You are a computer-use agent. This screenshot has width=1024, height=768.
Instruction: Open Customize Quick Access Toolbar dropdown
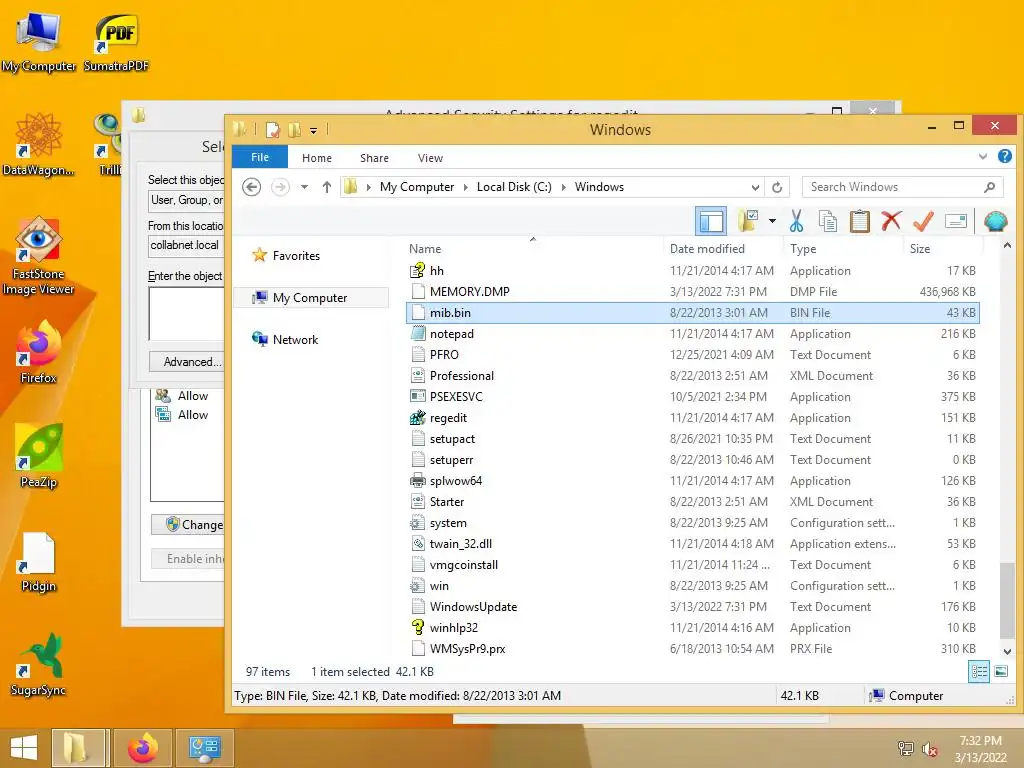[x=313, y=131]
